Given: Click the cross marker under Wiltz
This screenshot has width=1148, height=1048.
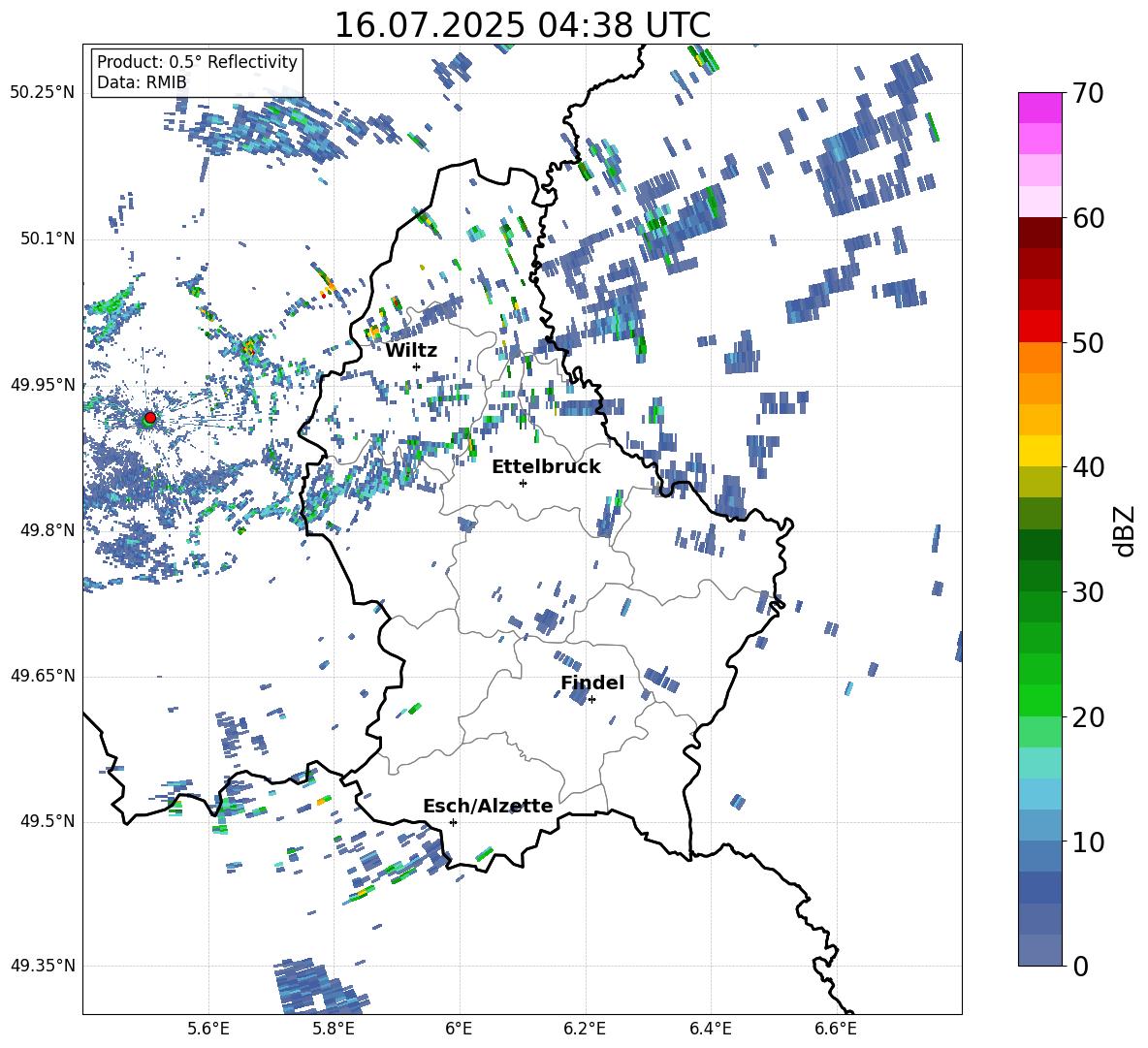Looking at the screenshot, I should [x=417, y=366].
